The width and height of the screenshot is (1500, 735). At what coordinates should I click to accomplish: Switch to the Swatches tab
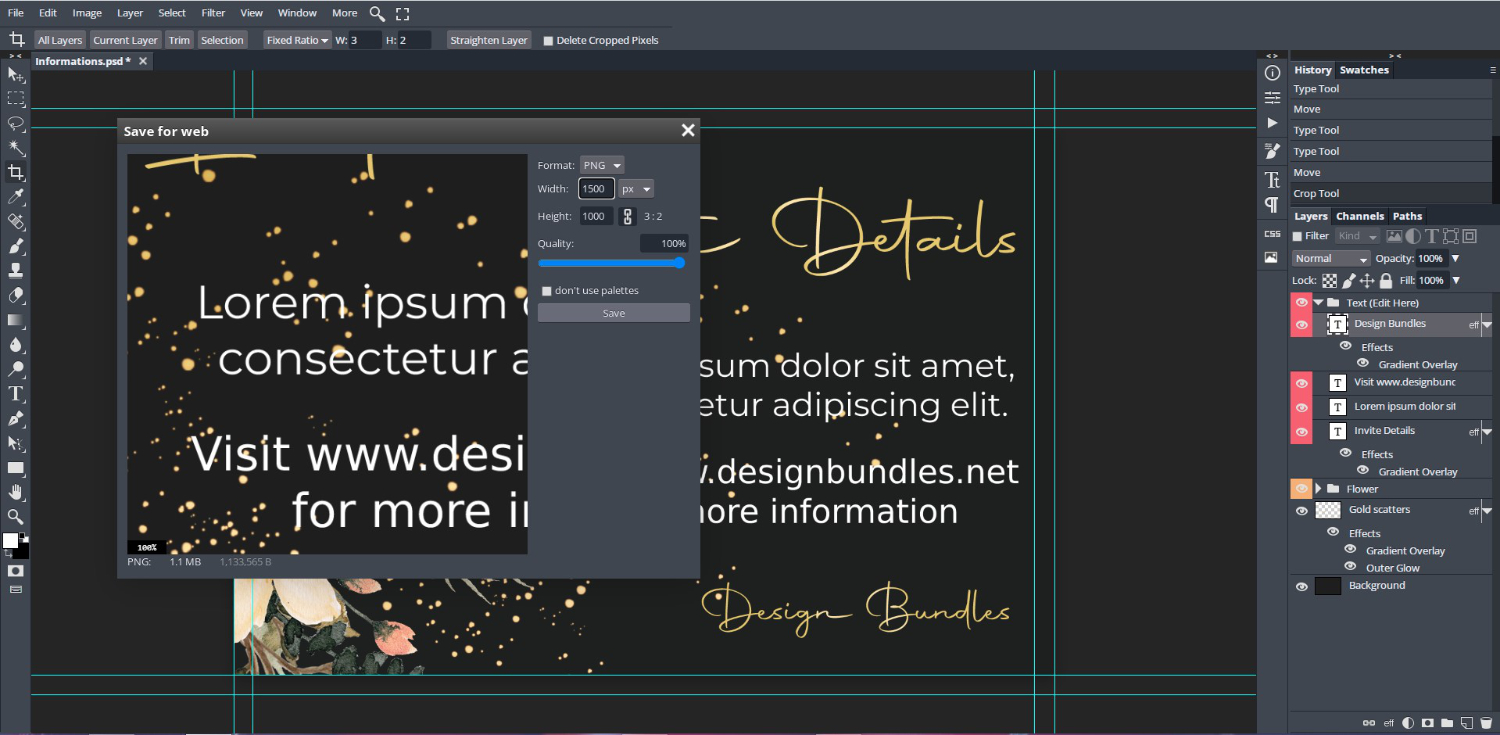1364,70
